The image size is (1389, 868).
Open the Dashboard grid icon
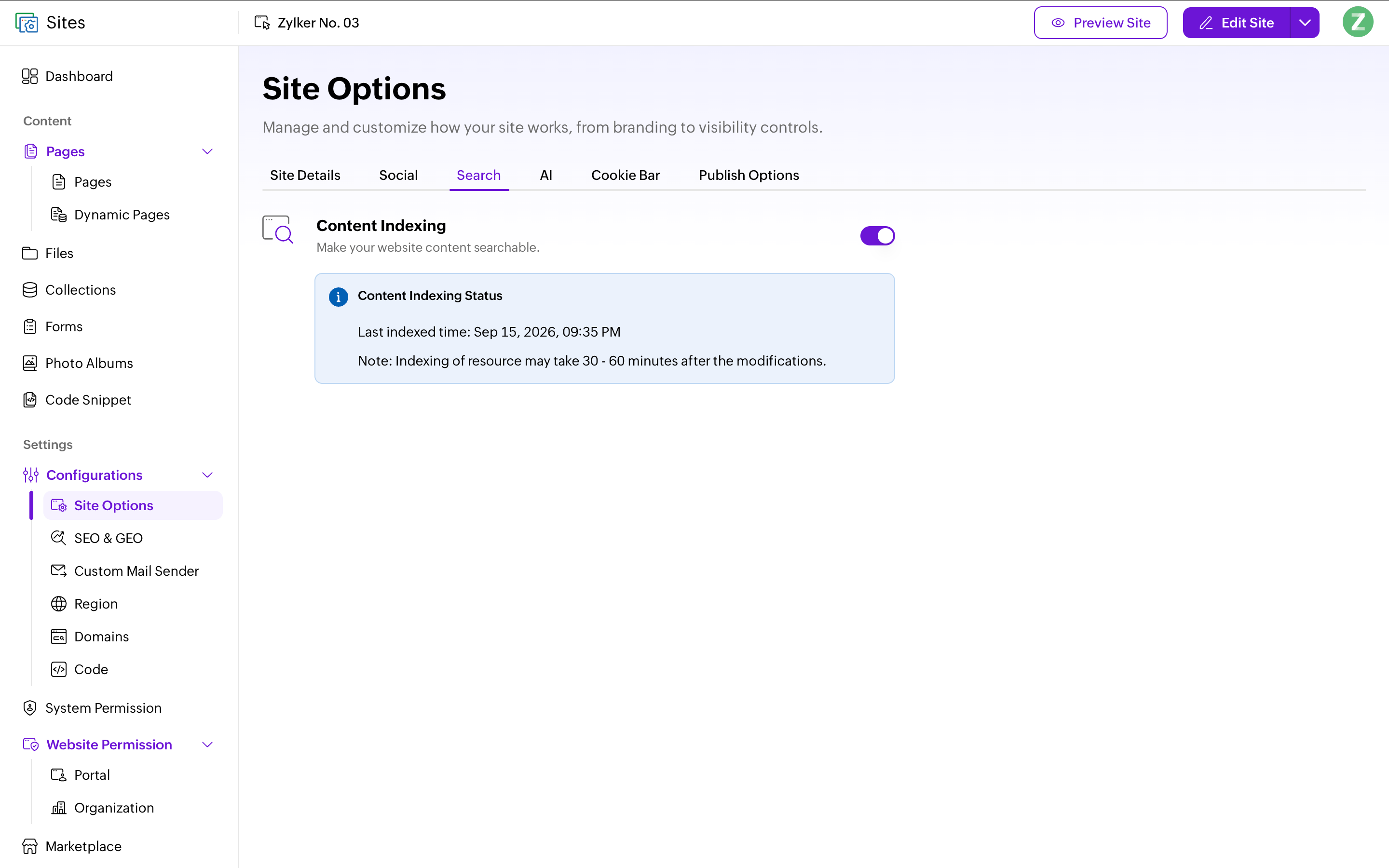[x=30, y=76]
